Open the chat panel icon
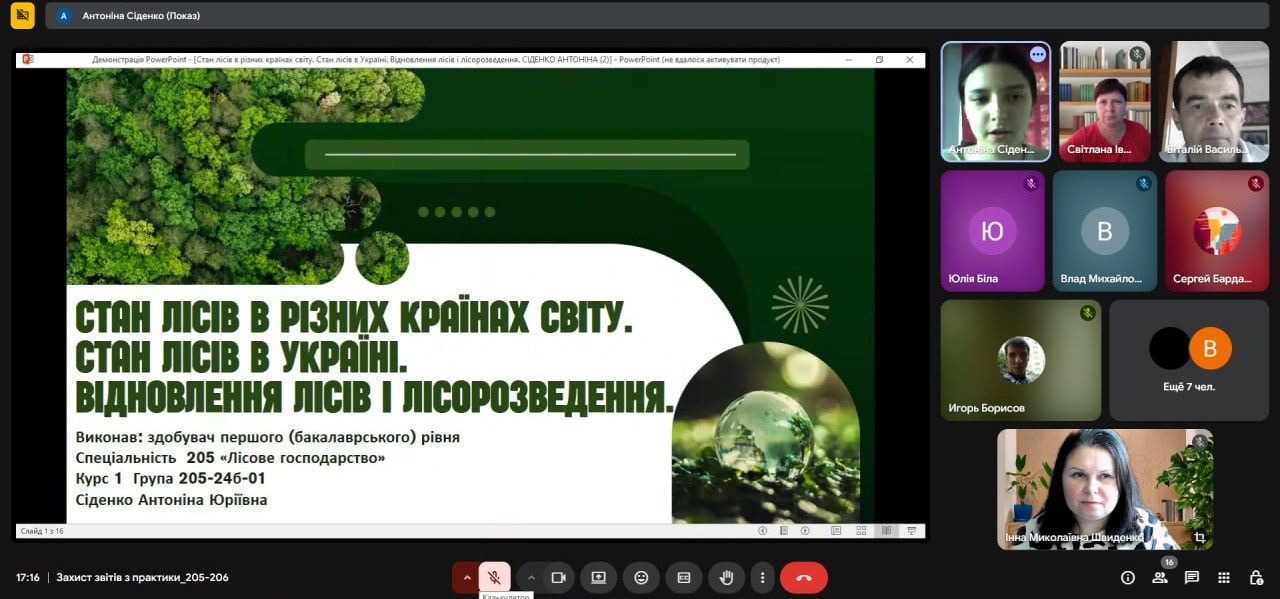Screen dimensions: 1280x599 pos(1192,577)
